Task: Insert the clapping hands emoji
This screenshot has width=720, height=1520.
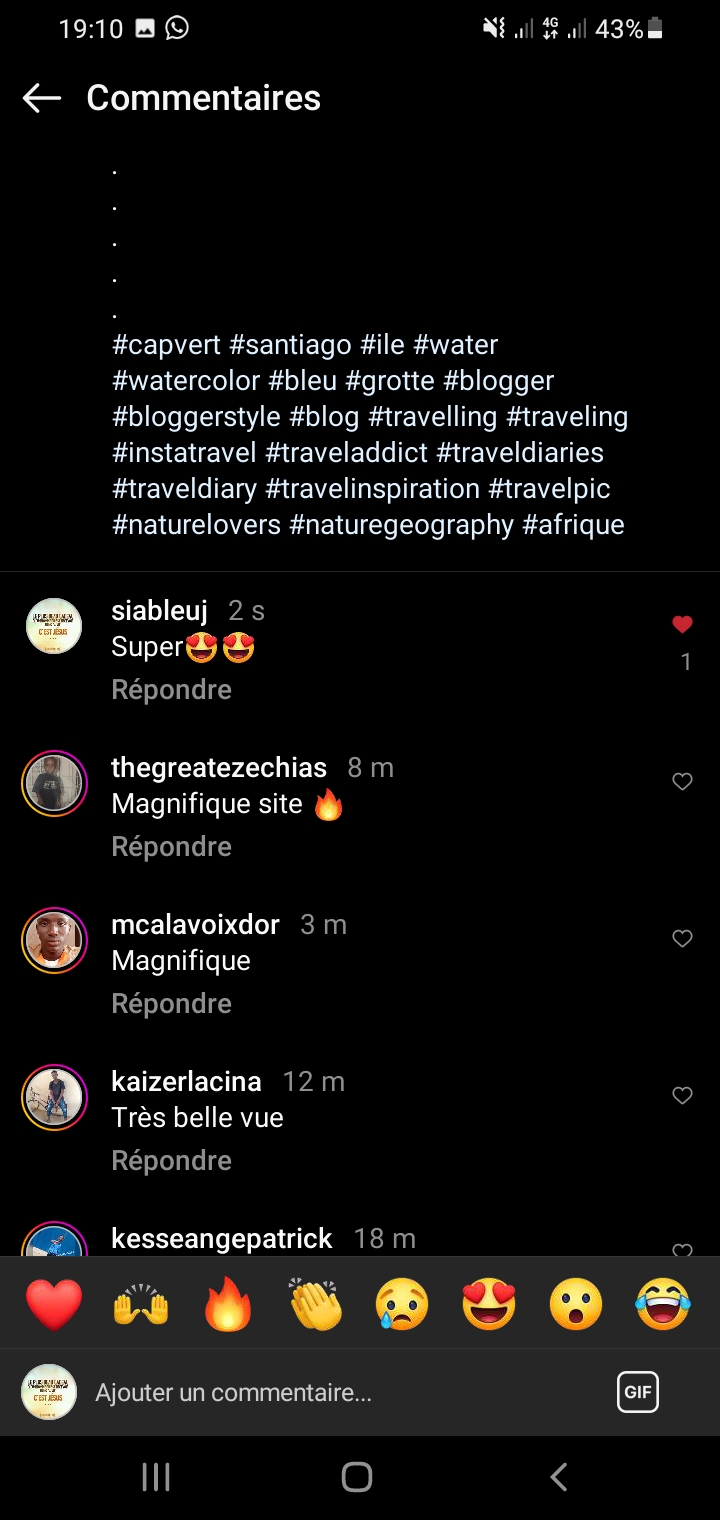Action: [x=315, y=1305]
